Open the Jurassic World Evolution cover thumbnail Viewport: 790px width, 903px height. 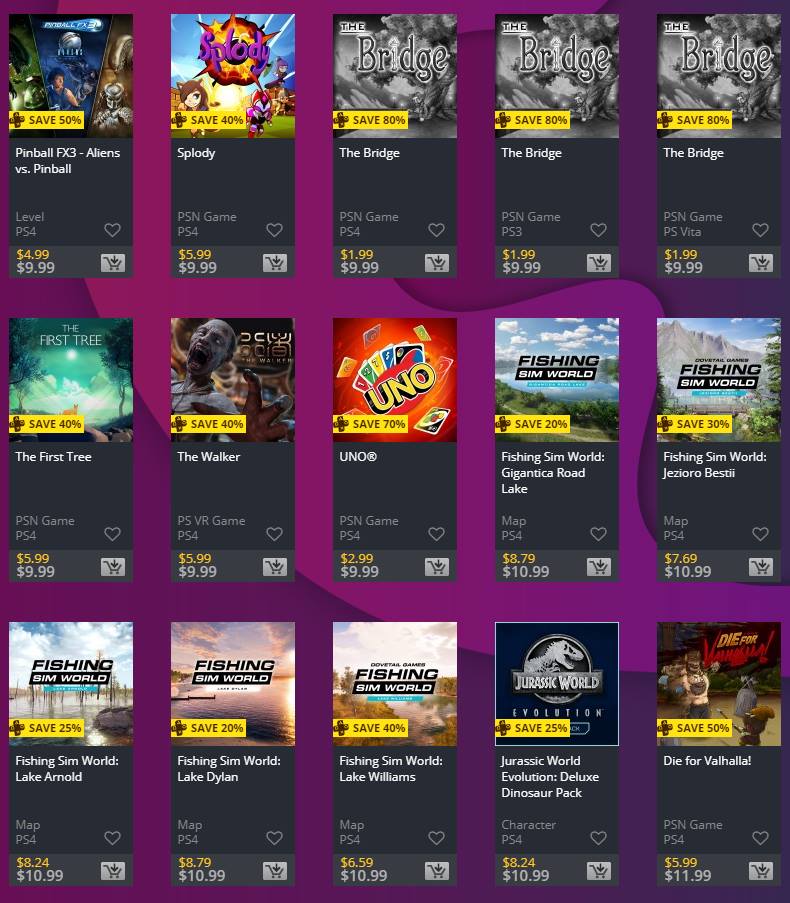tap(557, 684)
